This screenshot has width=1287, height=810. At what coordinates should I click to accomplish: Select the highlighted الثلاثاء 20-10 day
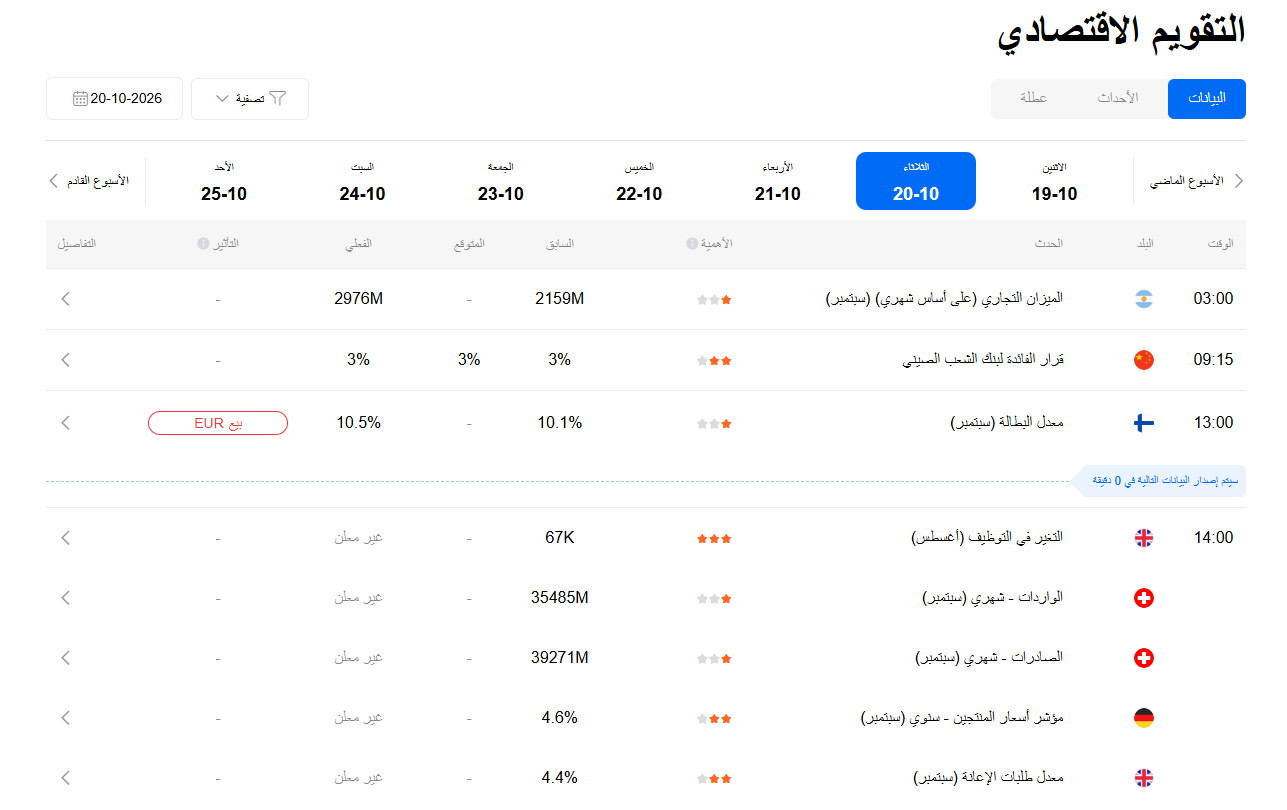pyautogui.click(x=916, y=181)
